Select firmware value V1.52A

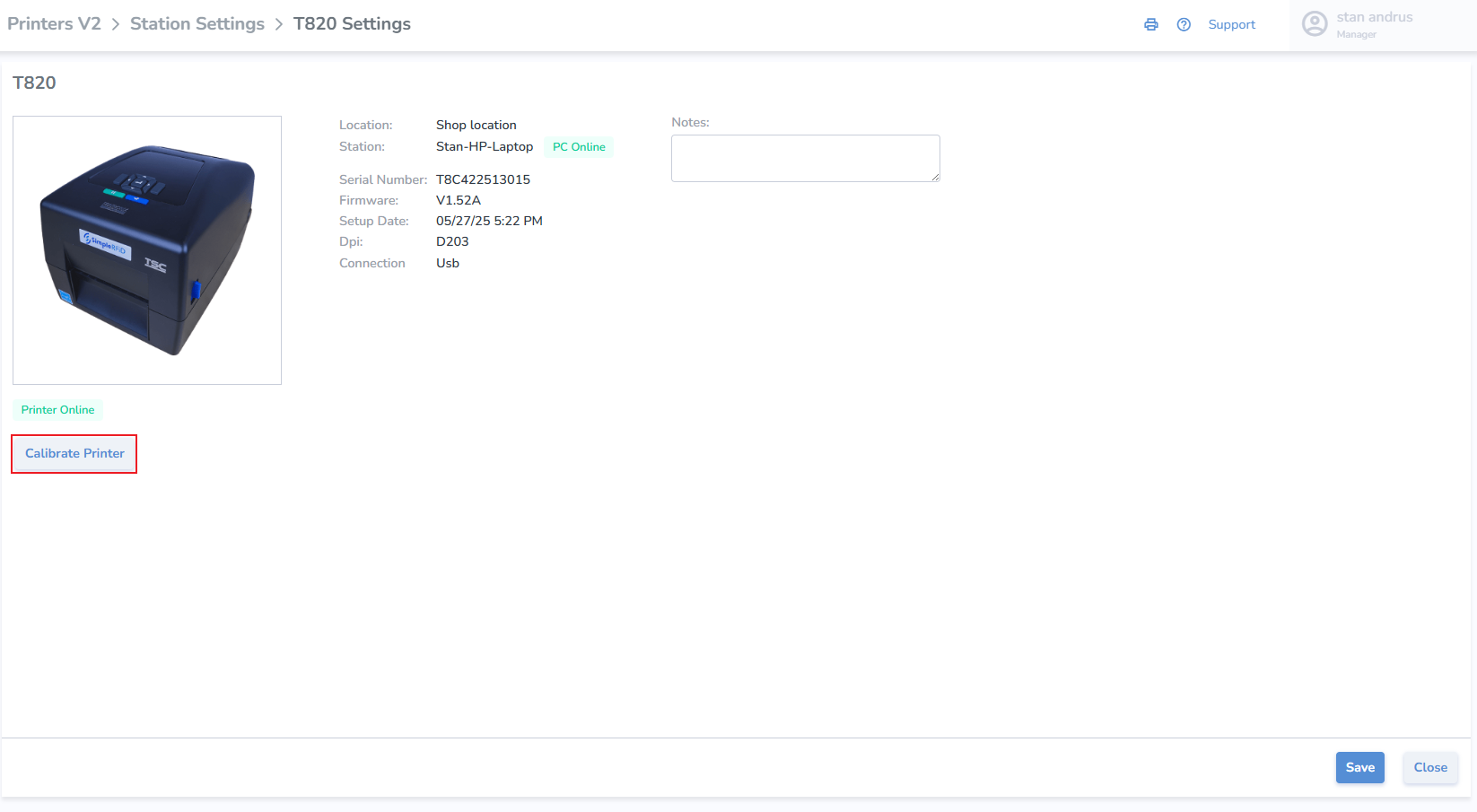(459, 200)
